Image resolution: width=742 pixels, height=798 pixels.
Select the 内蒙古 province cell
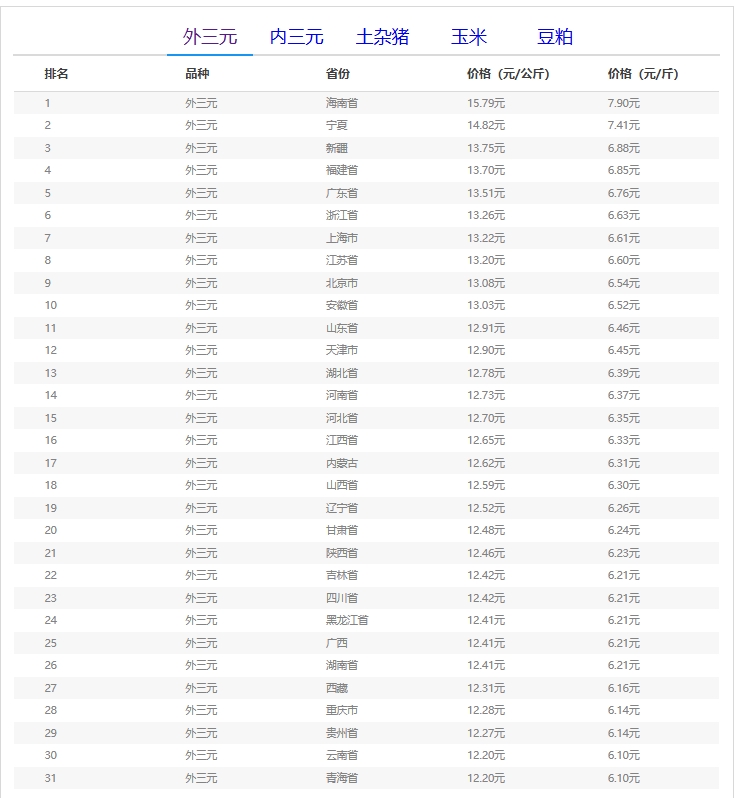[342, 463]
